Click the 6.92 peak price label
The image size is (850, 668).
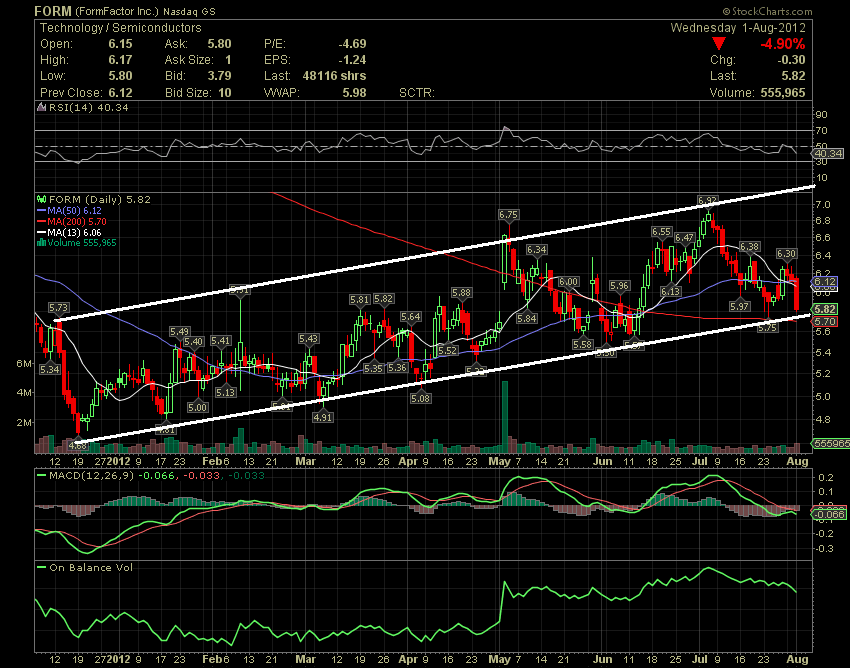coord(707,201)
